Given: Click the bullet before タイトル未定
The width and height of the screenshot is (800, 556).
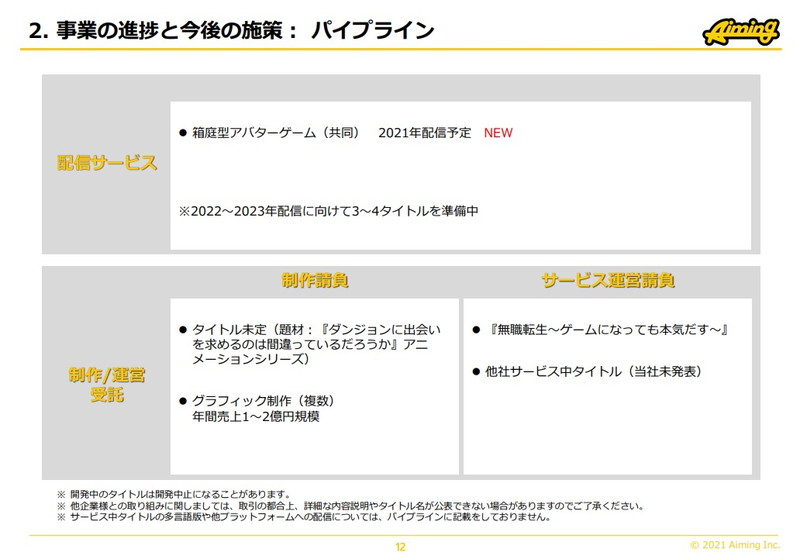Looking at the screenshot, I should pyautogui.click(x=183, y=329).
